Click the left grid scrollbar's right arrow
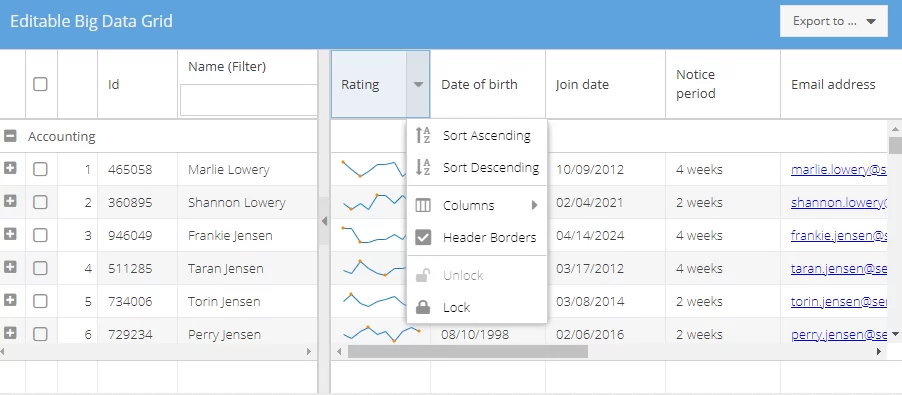This screenshot has width=902, height=395. [309, 351]
